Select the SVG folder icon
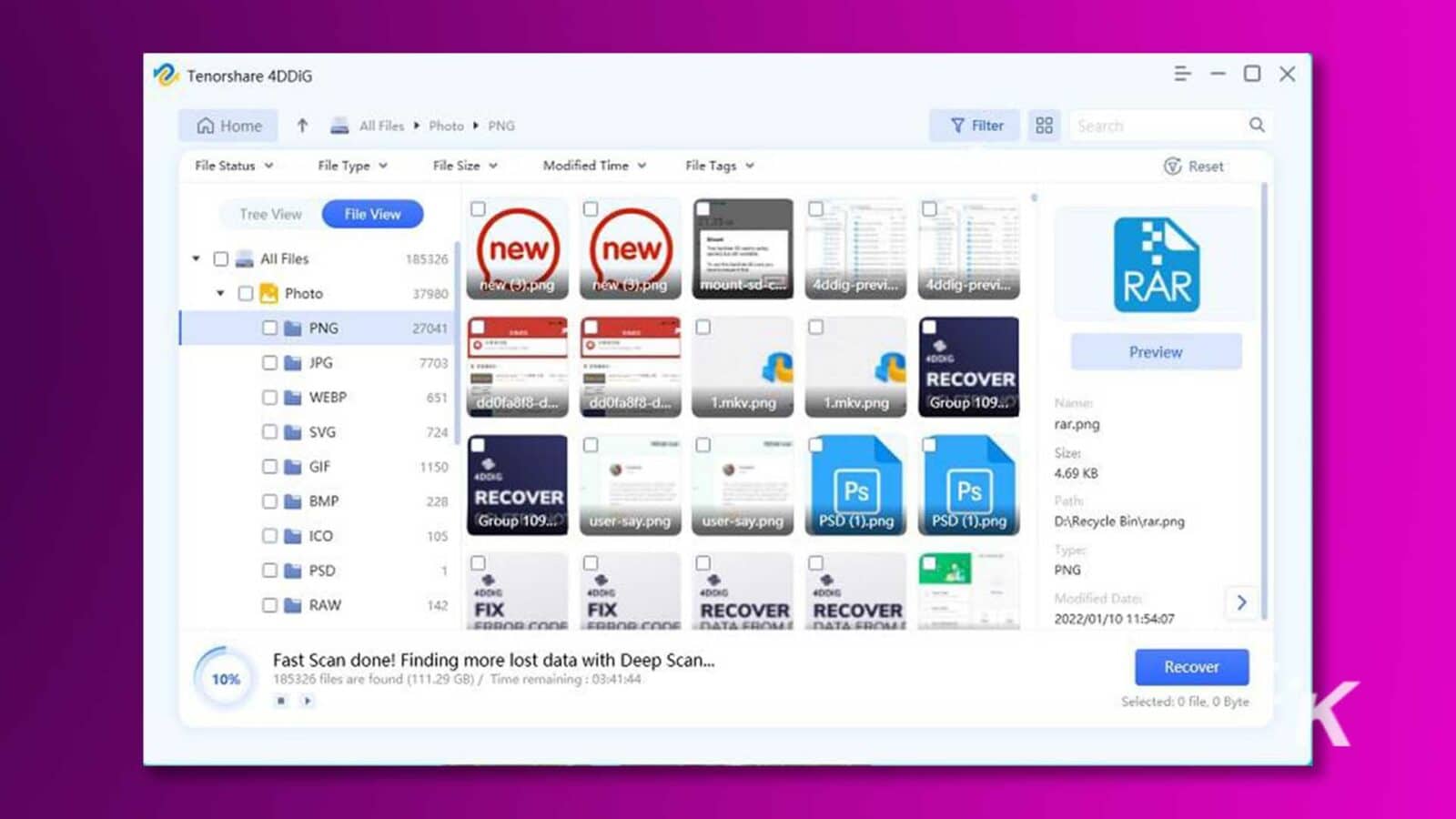The height and width of the screenshot is (819, 1456). point(292,432)
